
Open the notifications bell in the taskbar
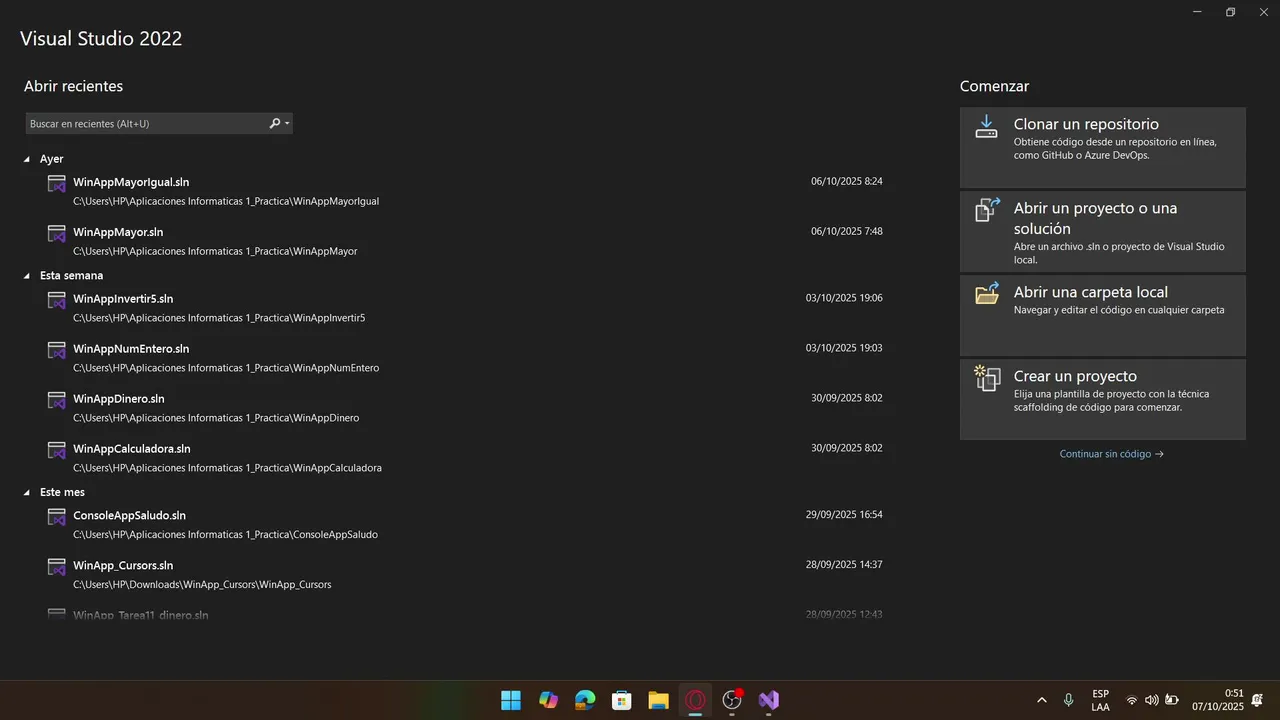coord(1257,700)
